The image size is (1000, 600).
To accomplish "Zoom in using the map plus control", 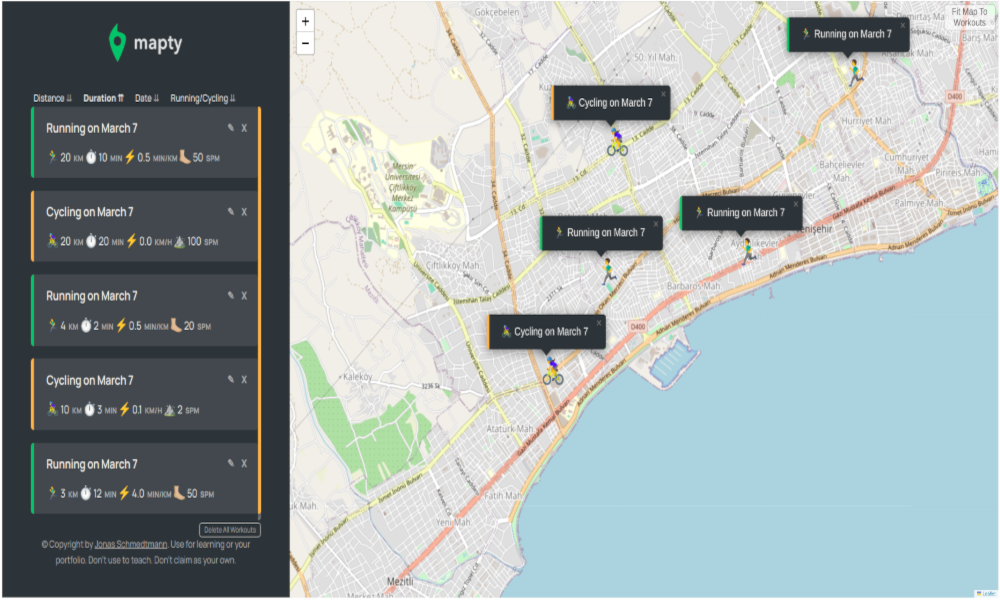I will [x=303, y=21].
